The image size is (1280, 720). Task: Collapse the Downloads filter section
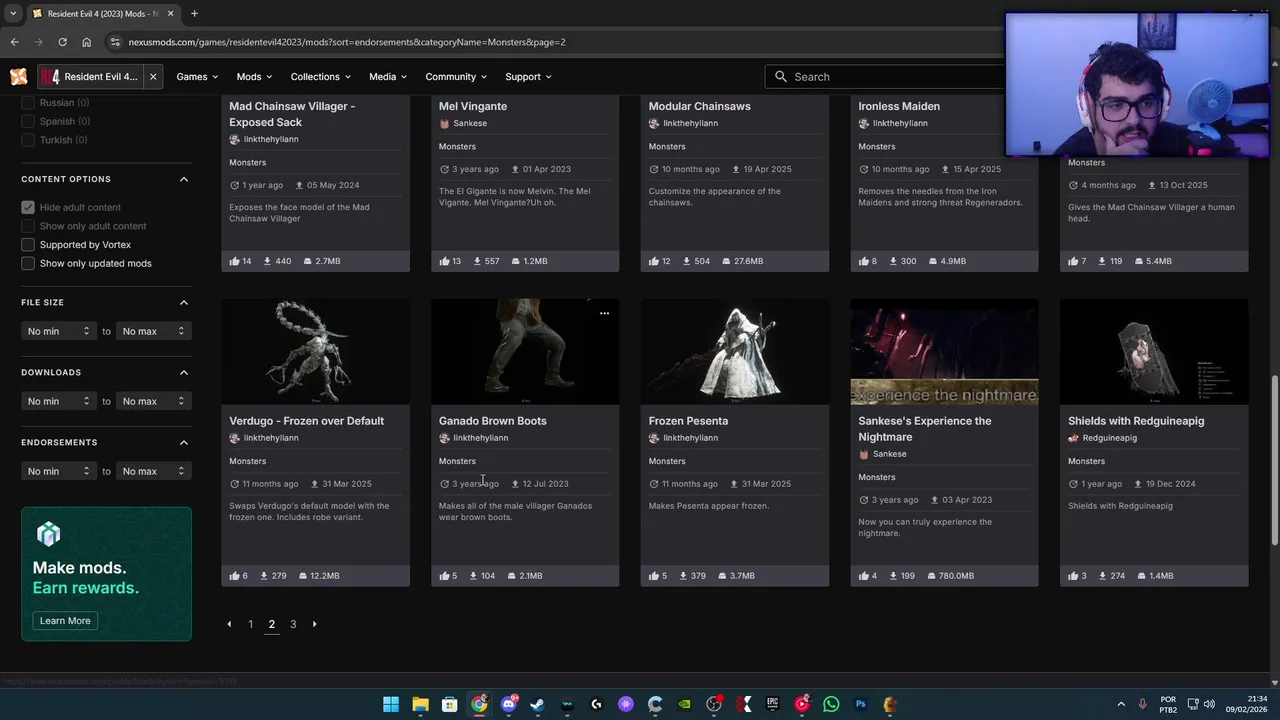point(183,372)
